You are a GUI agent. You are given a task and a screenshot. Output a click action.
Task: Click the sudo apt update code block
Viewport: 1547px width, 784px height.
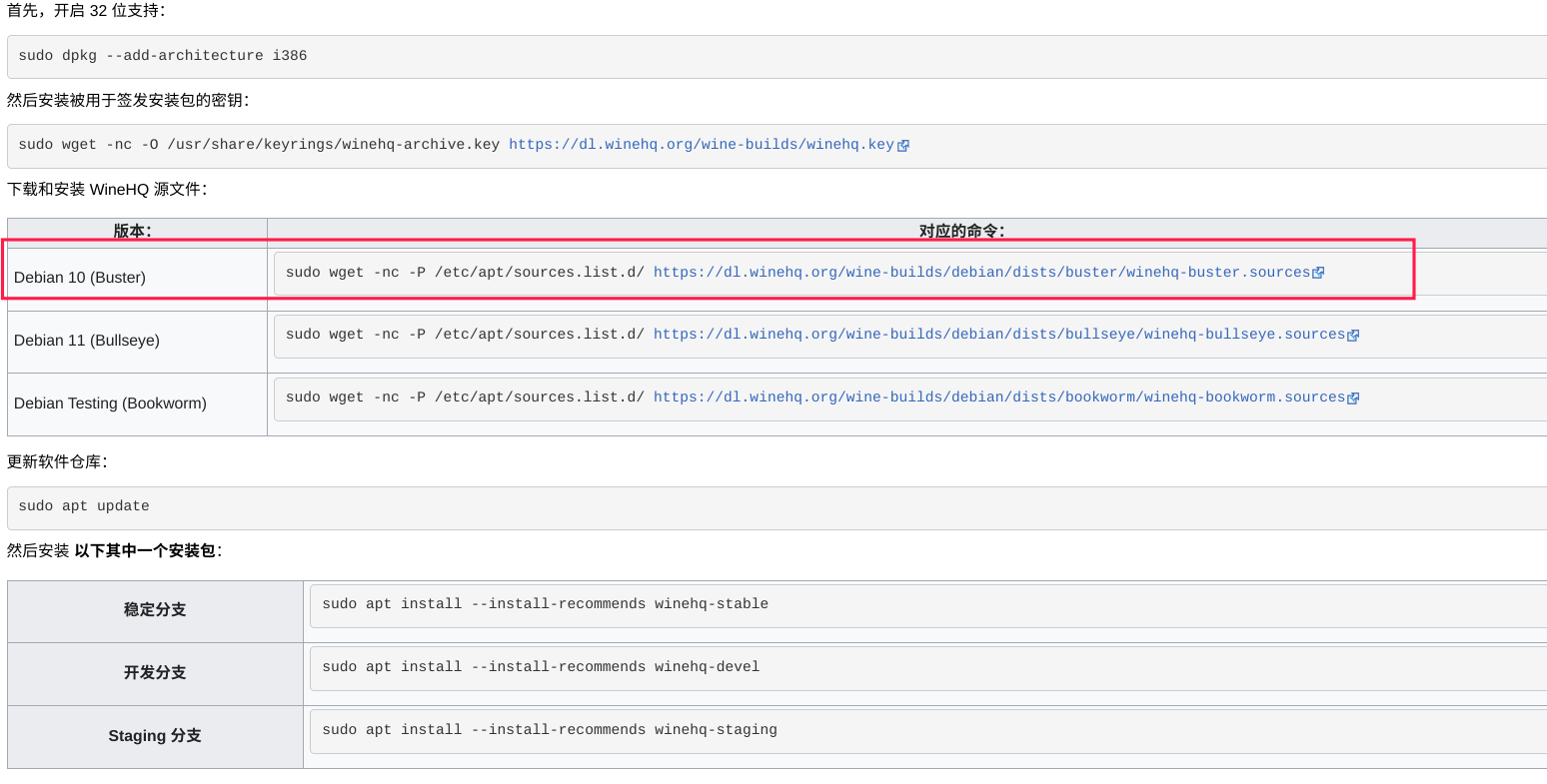(84, 506)
